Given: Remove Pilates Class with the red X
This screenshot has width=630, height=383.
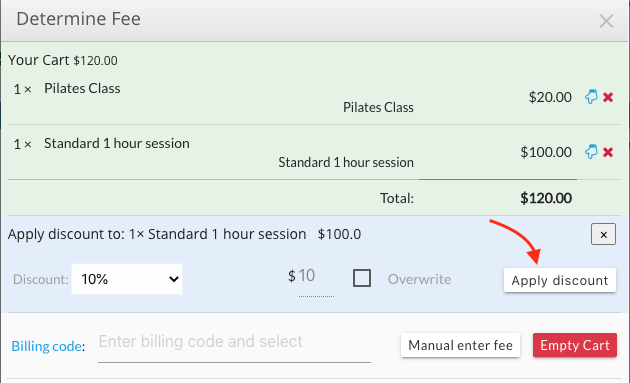Looking at the screenshot, I should click(608, 97).
